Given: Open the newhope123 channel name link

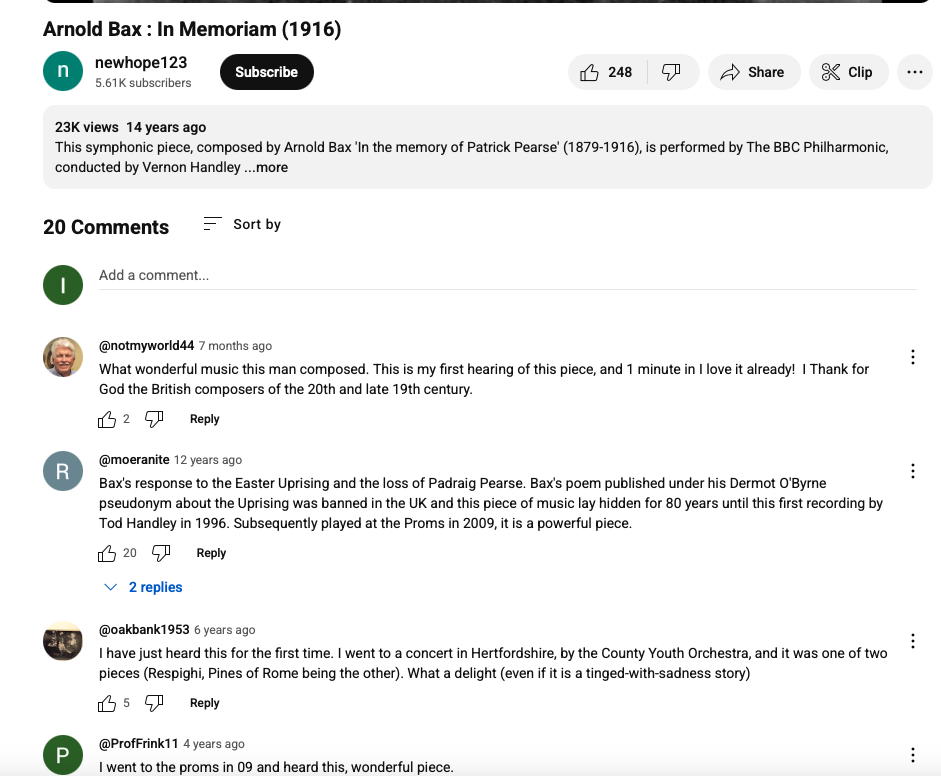Looking at the screenshot, I should [x=141, y=62].
